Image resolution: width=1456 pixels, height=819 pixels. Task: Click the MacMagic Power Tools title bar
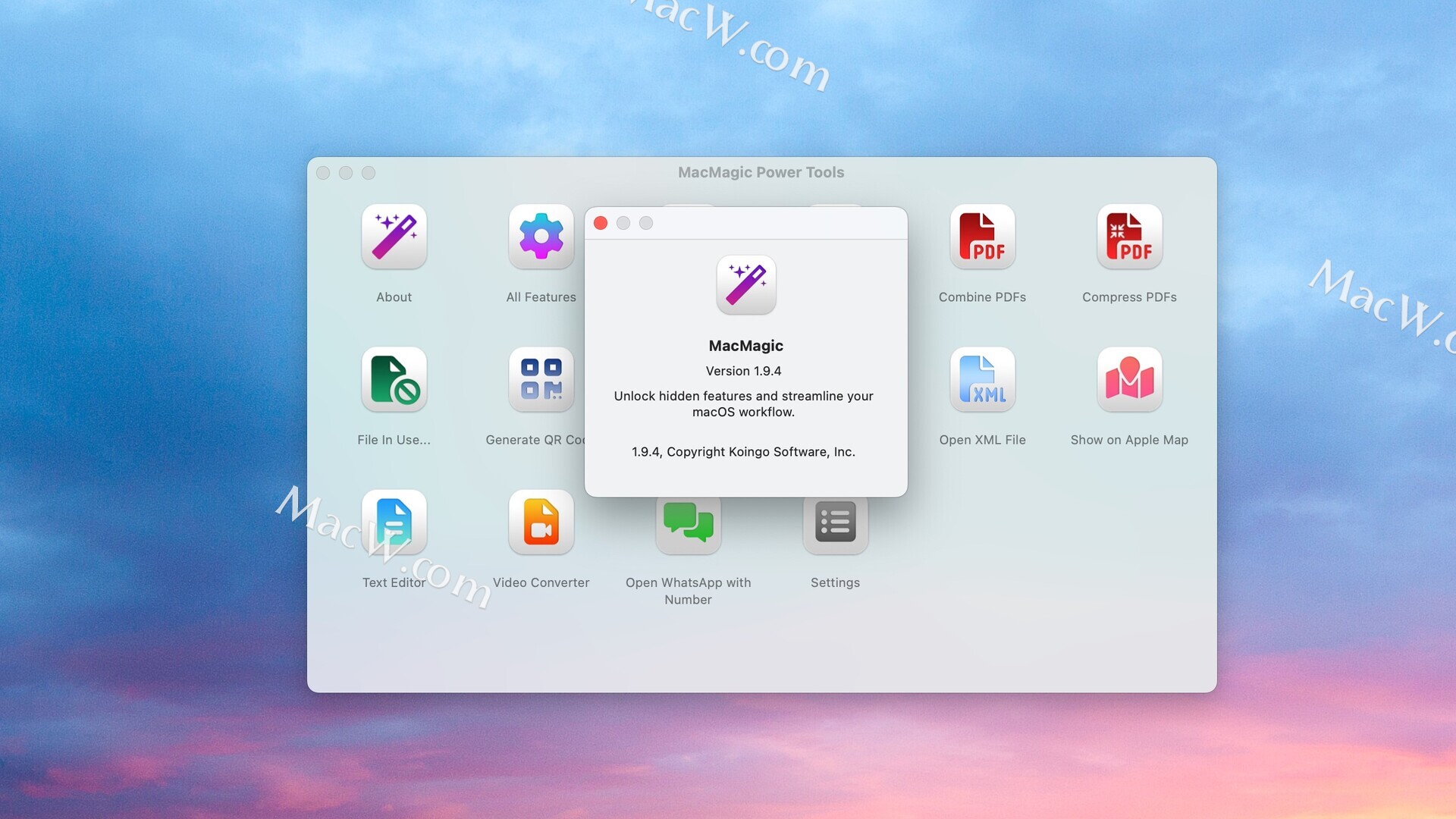(x=761, y=172)
